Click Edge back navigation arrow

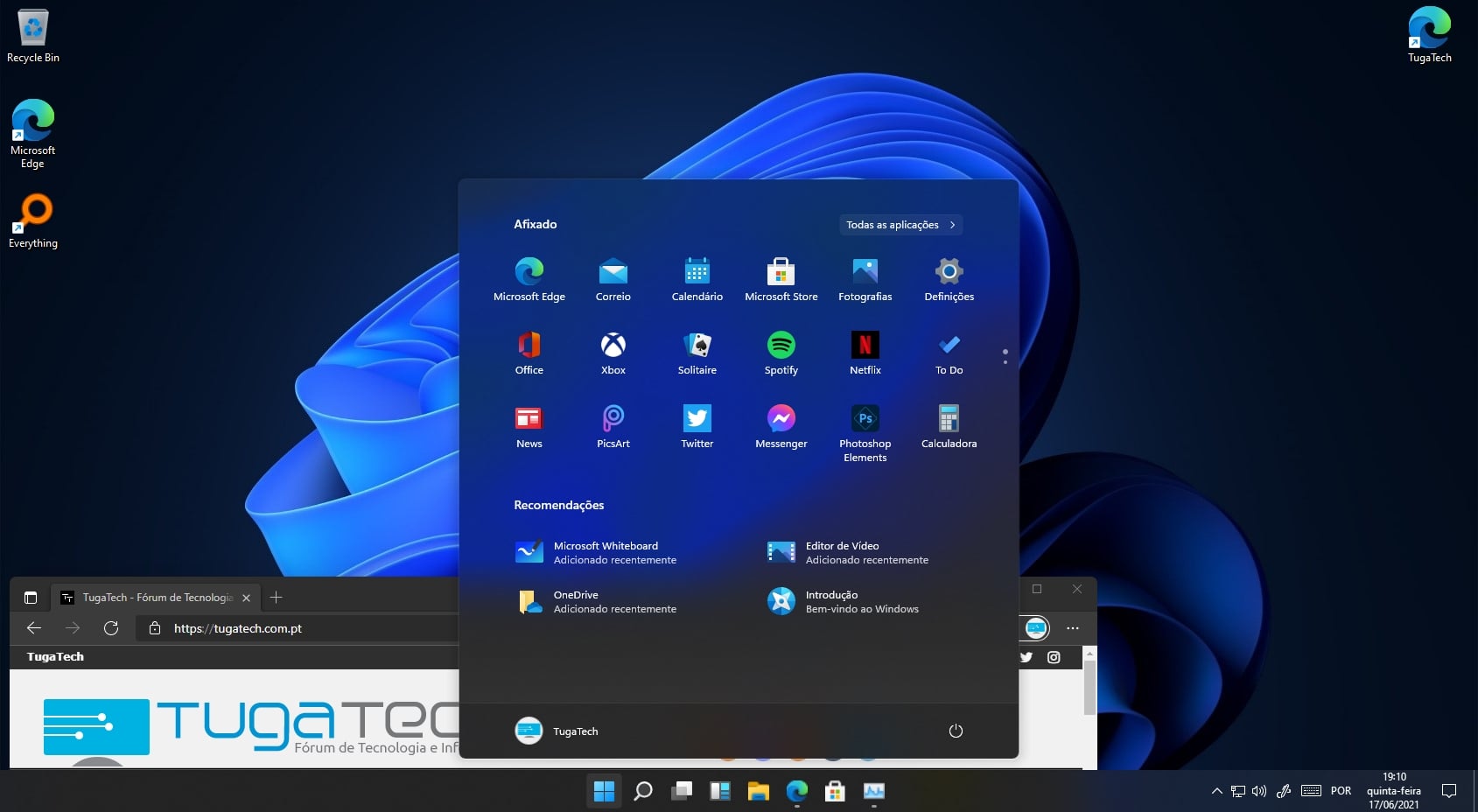click(x=34, y=628)
